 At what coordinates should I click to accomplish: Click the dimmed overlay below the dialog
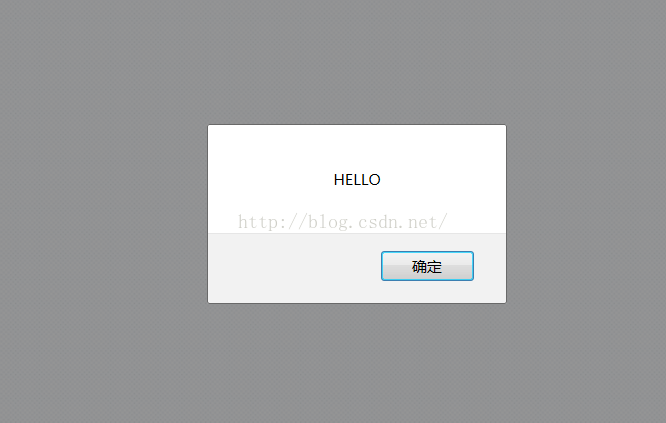coord(357,363)
